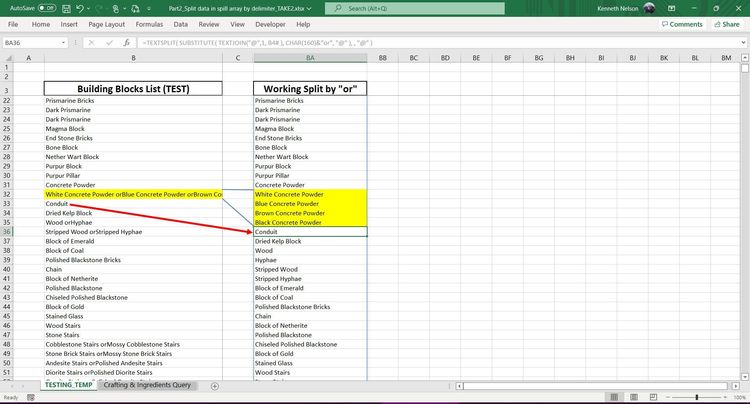
Task: Open the File menu
Action: point(13,24)
